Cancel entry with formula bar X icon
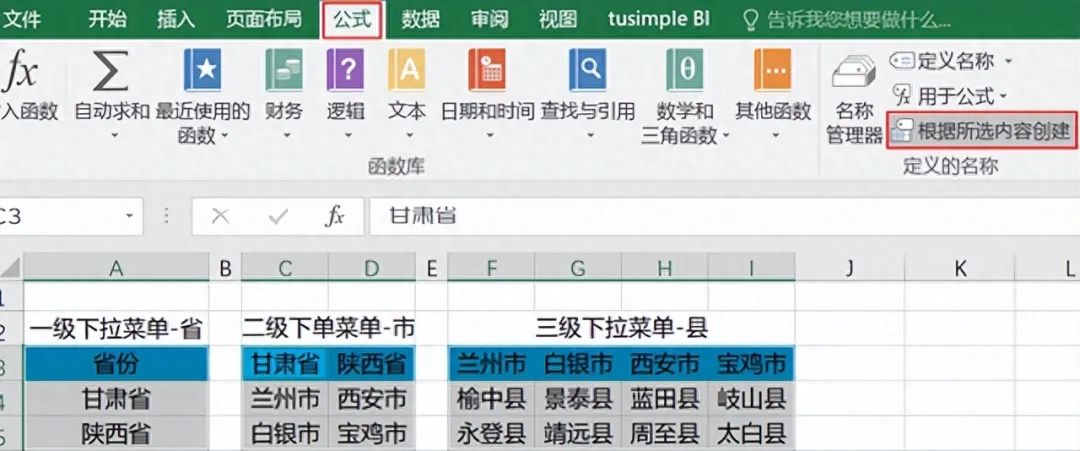Viewport: 1080px width, 451px height. click(220, 217)
